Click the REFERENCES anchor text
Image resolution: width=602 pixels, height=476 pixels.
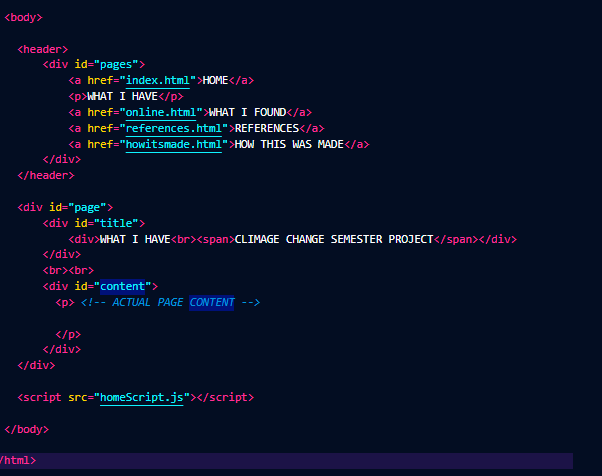tap(266, 128)
